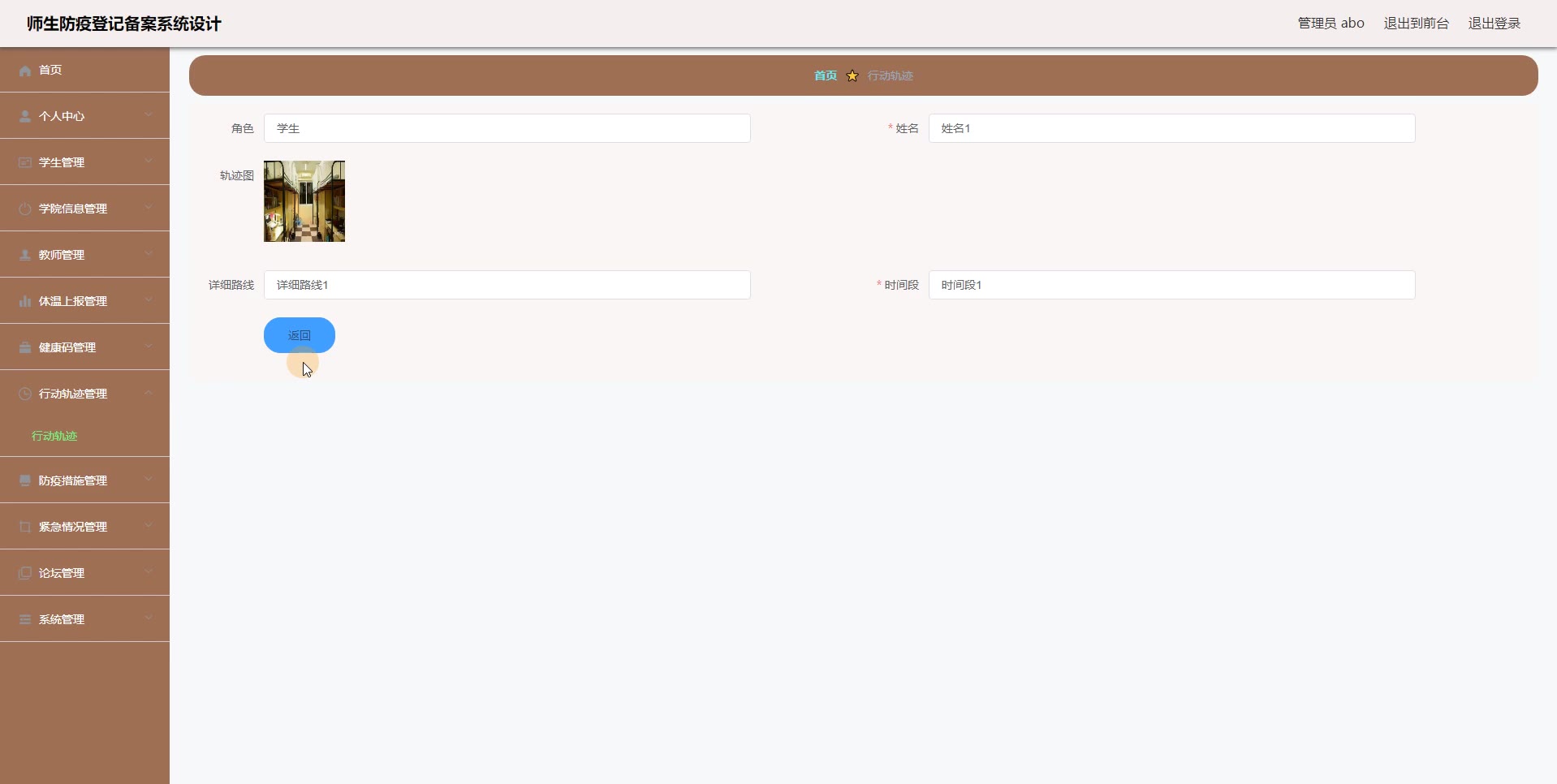Image resolution: width=1557 pixels, height=784 pixels.
Task: Click the 首页 breadcrumb link
Action: tap(826, 75)
